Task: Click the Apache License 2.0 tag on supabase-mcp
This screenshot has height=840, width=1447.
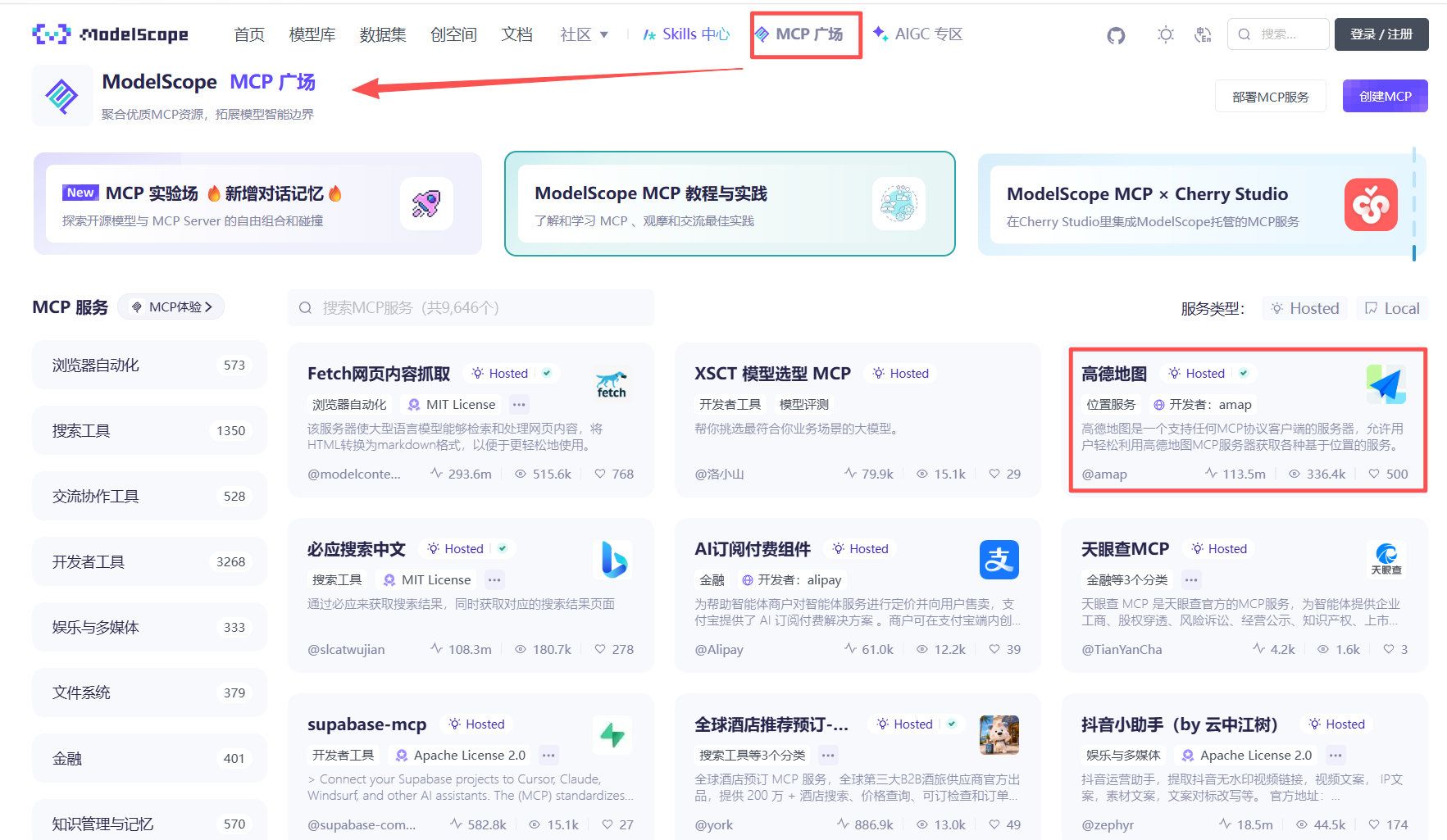Action: pos(460,755)
